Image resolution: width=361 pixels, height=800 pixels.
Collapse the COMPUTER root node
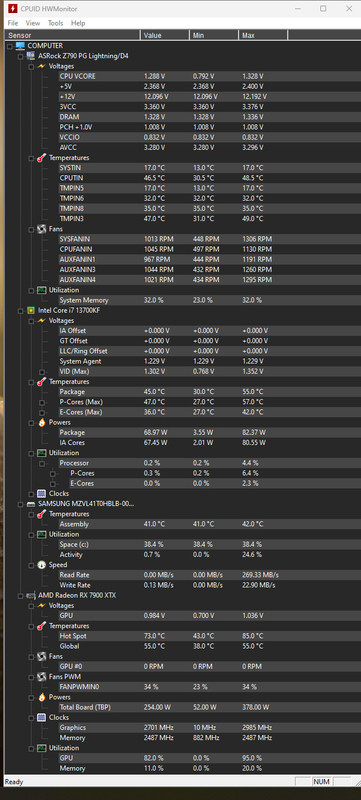pos(10,46)
